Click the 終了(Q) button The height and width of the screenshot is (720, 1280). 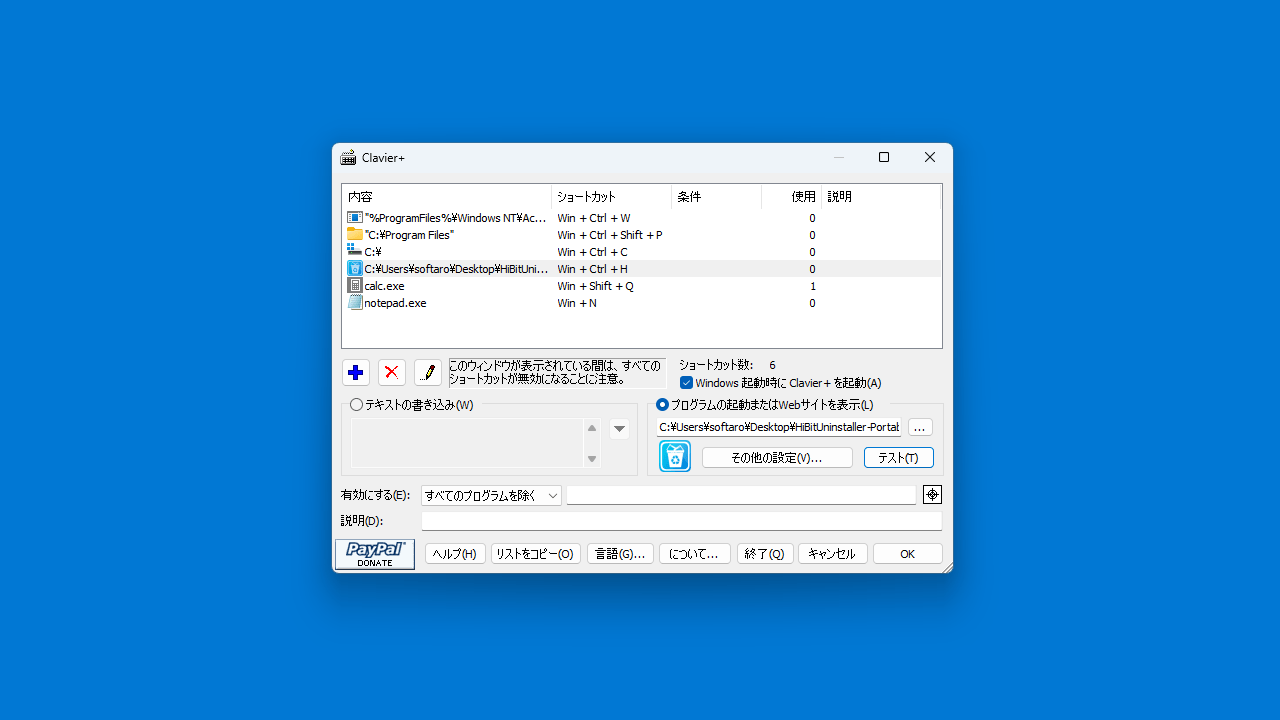click(765, 554)
